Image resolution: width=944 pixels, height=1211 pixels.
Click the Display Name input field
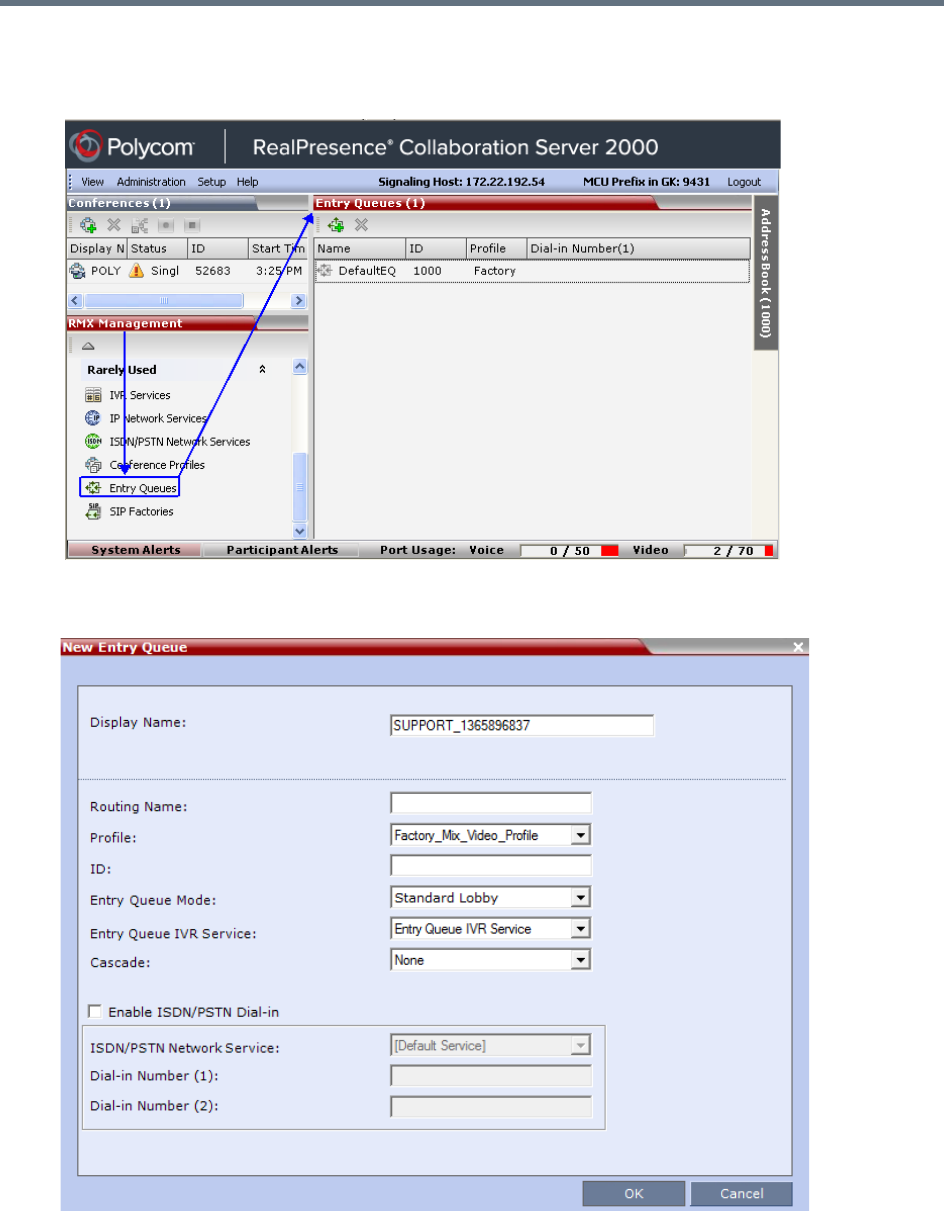point(522,725)
